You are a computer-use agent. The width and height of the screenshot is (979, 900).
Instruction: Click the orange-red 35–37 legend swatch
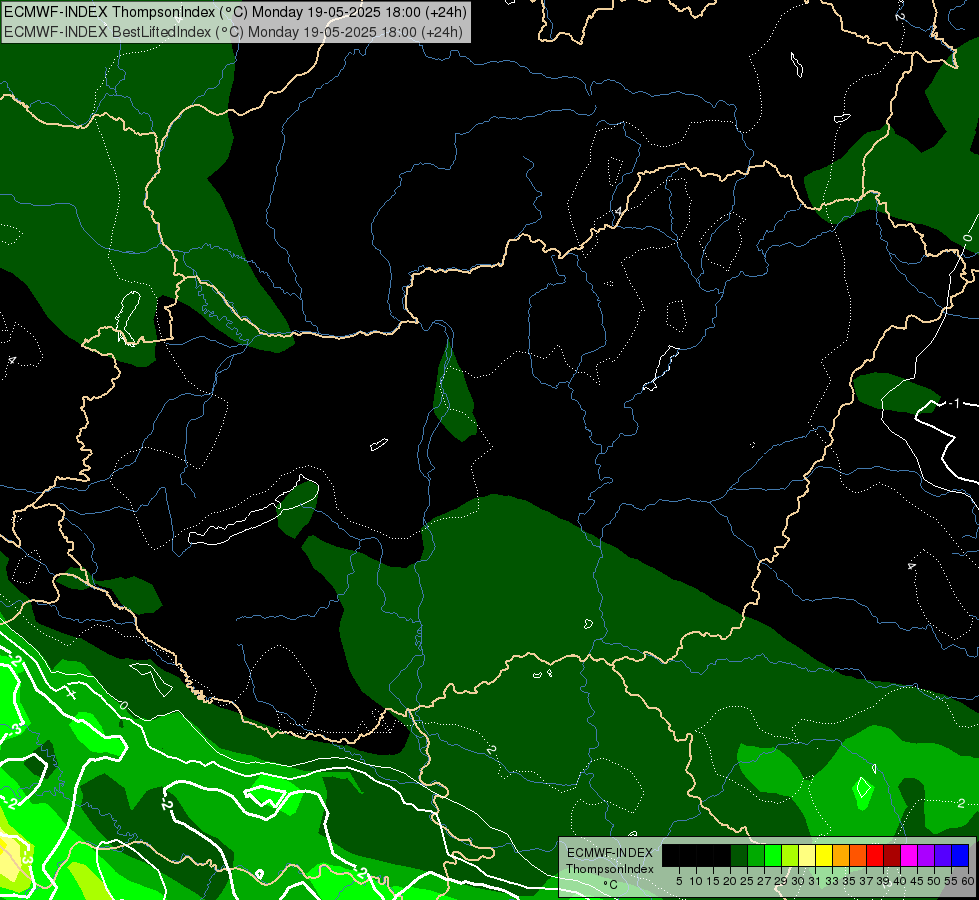(x=858, y=855)
